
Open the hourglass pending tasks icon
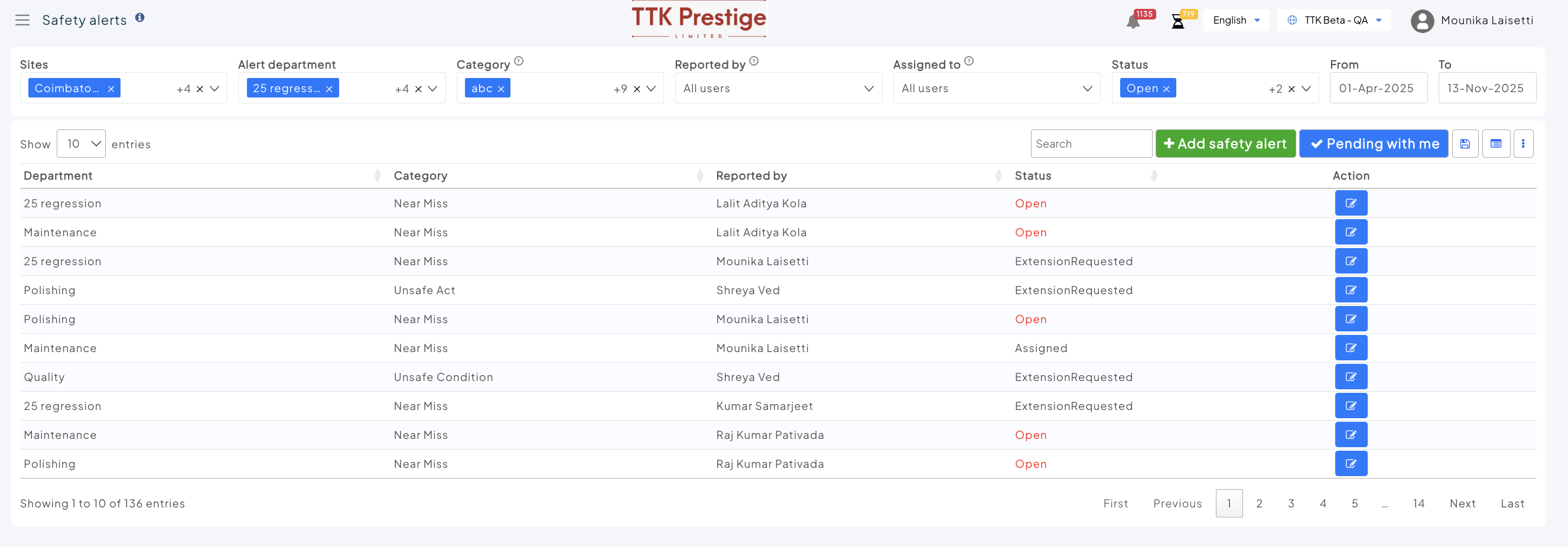(x=1177, y=22)
